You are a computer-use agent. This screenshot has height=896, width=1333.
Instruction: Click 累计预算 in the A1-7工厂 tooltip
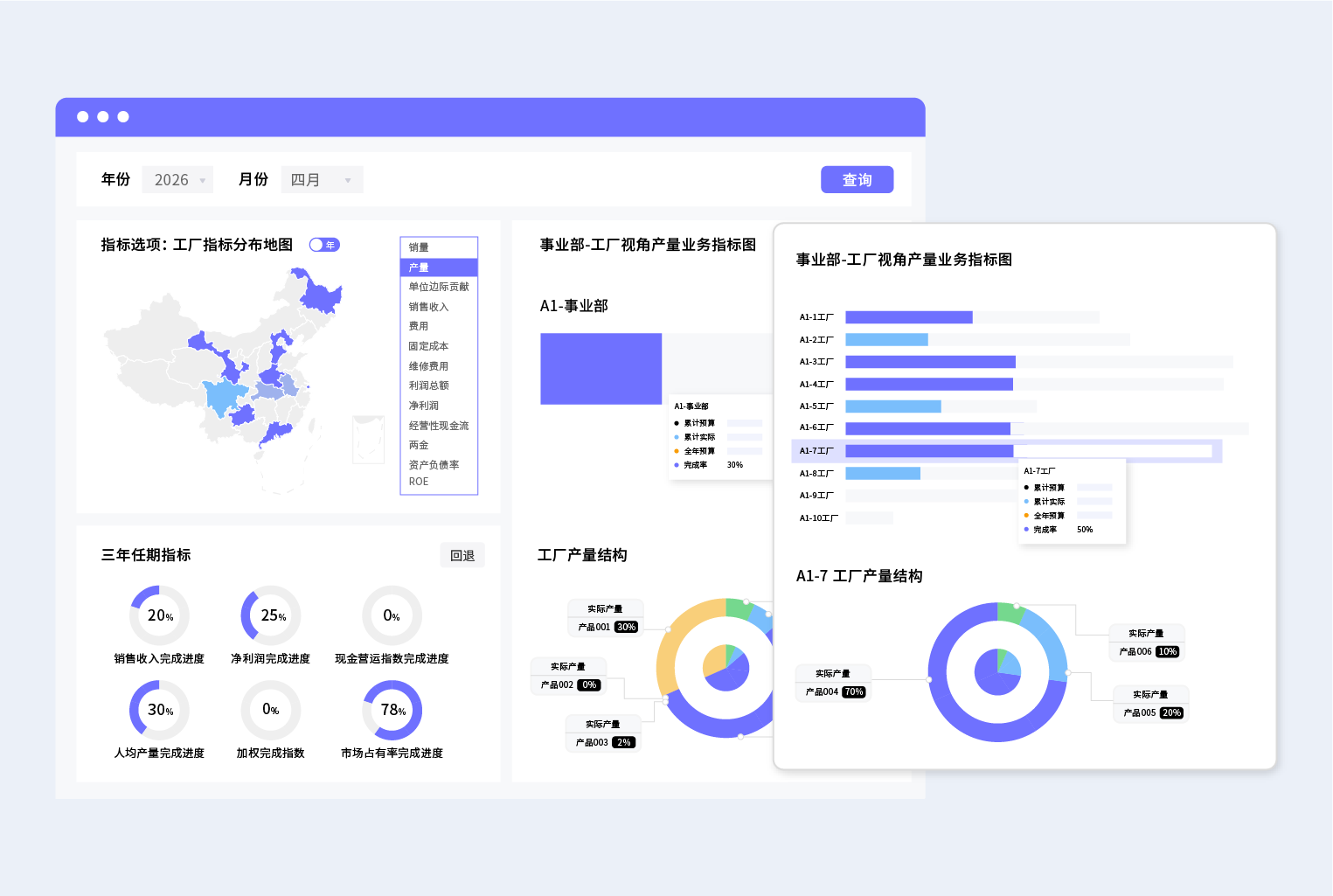pos(1049,488)
